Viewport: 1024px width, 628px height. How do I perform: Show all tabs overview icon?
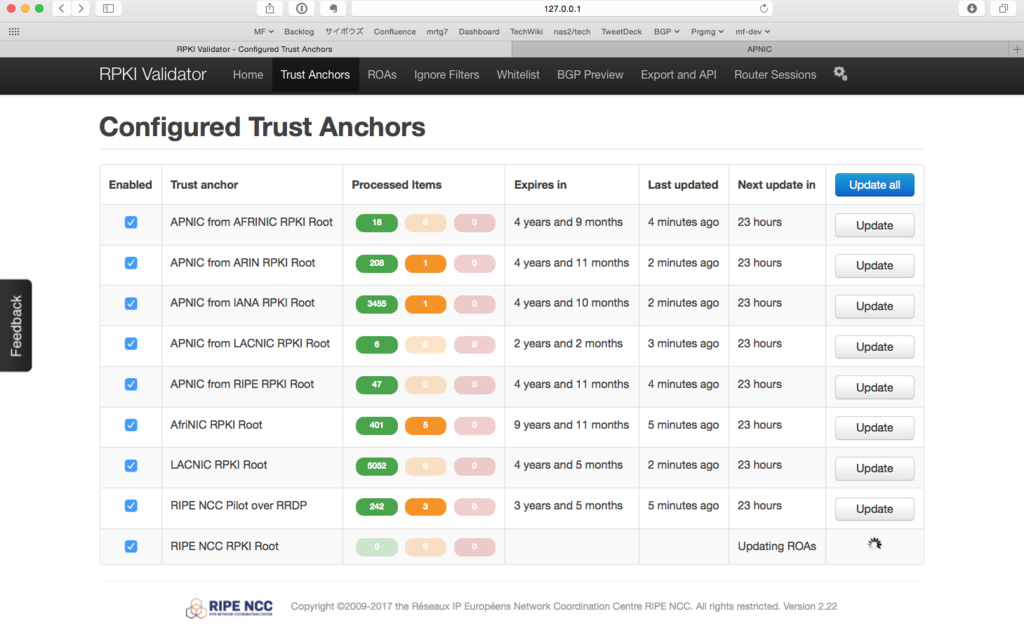pos(1003,8)
